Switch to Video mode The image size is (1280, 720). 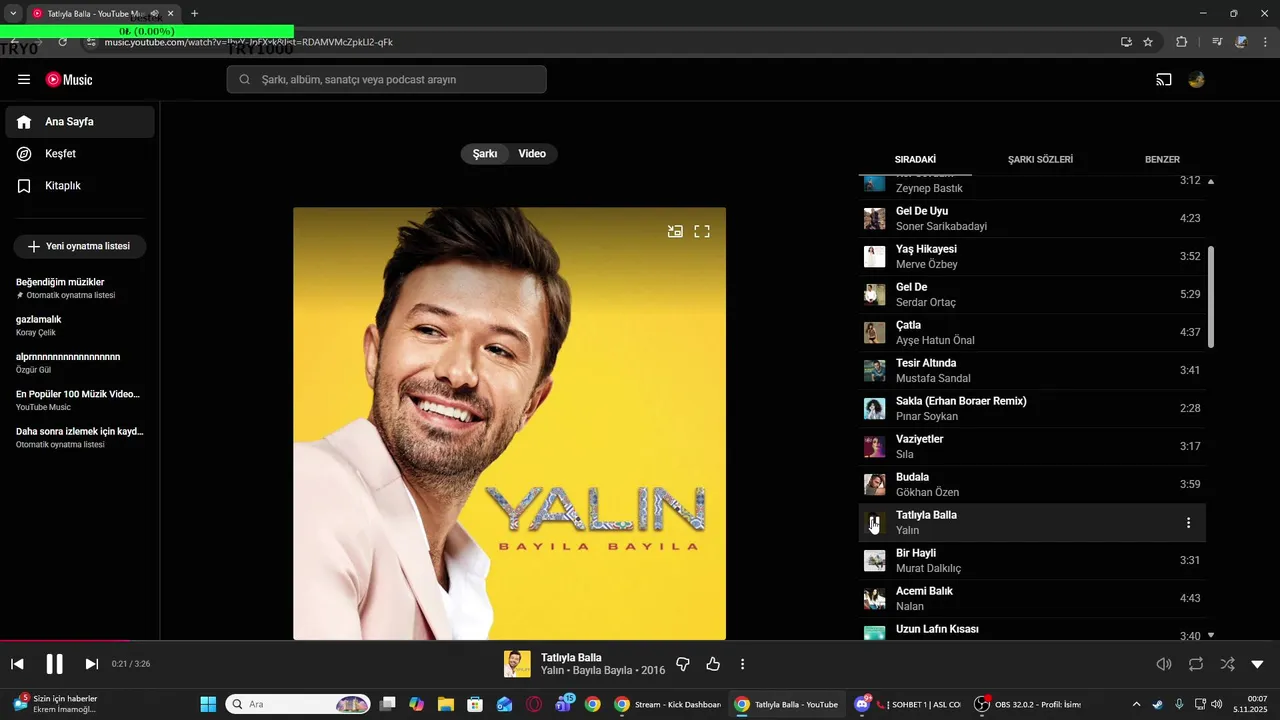pyautogui.click(x=532, y=154)
